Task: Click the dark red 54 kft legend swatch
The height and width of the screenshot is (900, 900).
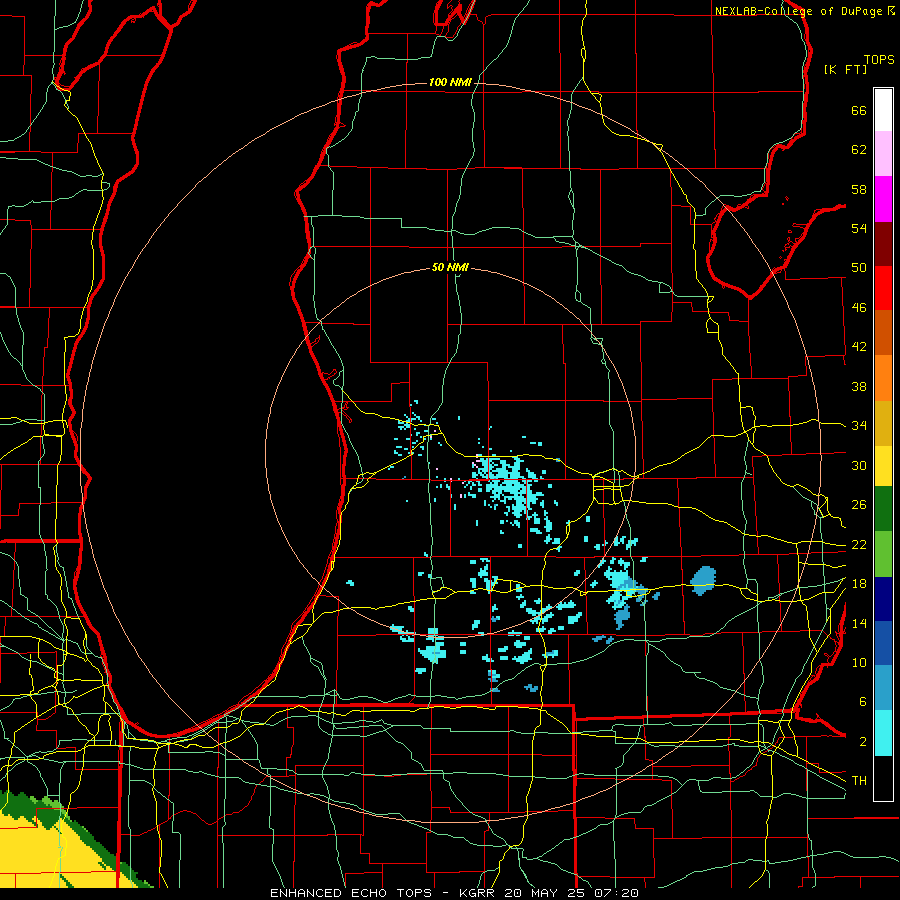Action: pyautogui.click(x=883, y=244)
